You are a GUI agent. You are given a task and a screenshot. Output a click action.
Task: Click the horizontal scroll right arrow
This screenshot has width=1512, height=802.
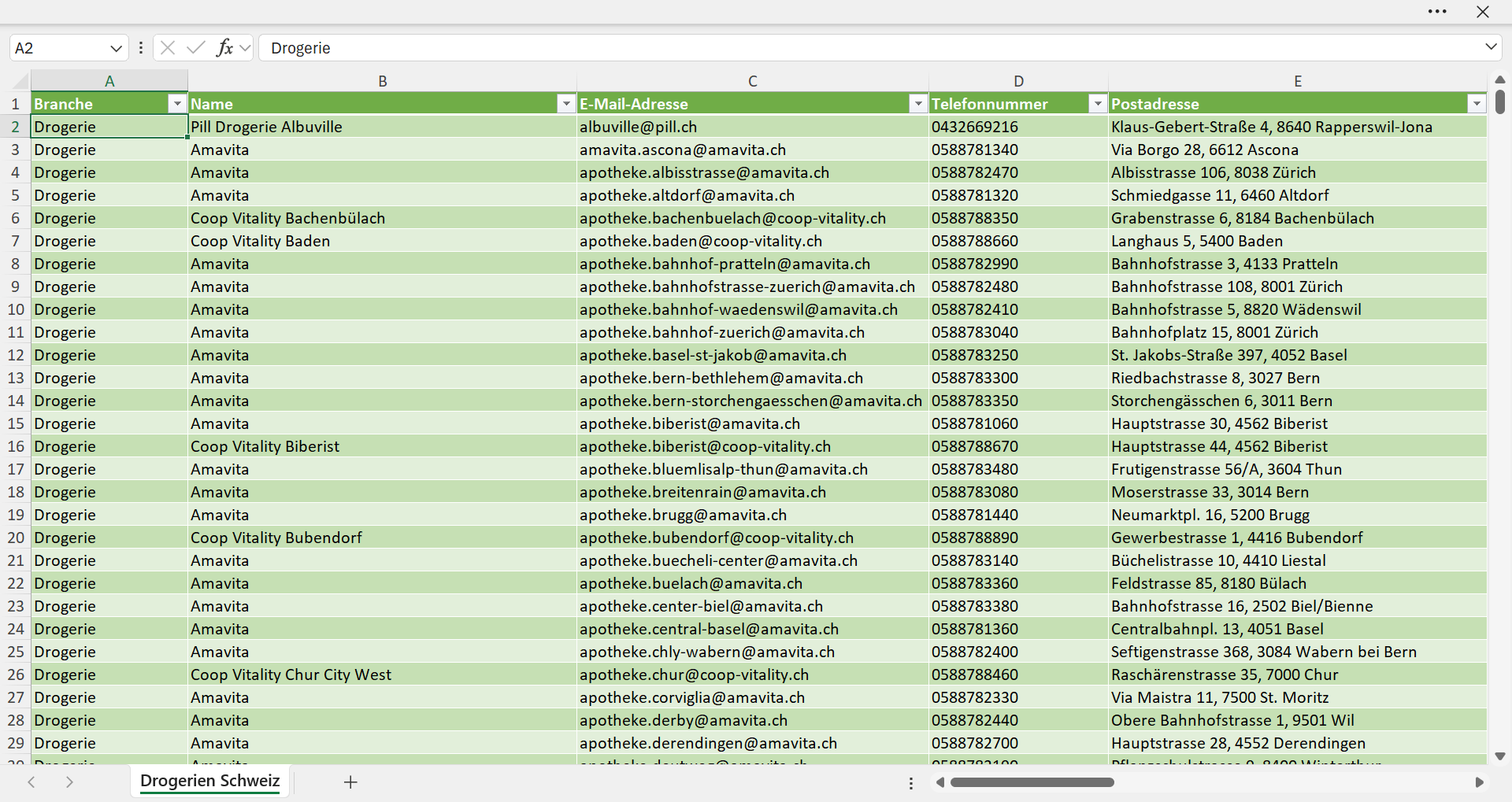pyautogui.click(x=1479, y=782)
